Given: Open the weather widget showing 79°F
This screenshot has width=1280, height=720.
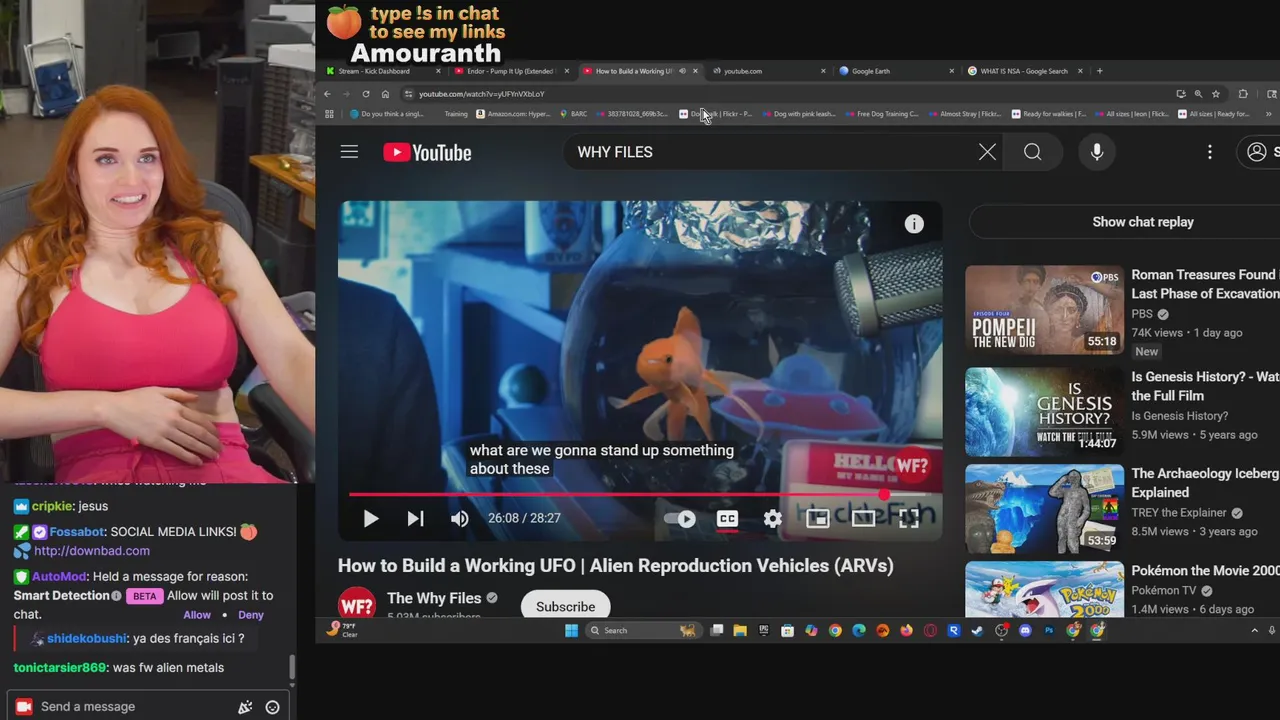Looking at the screenshot, I should (341, 630).
